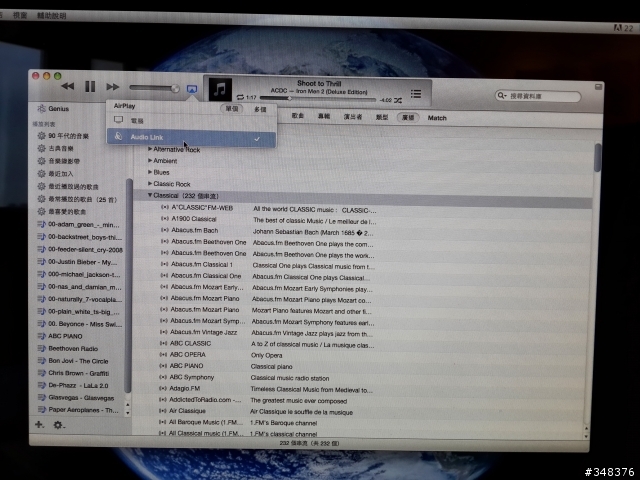Screen dimensions: 640x480
Task: Click gear icon of 90 年代的音樂 playlist
Action: [x=41, y=136]
